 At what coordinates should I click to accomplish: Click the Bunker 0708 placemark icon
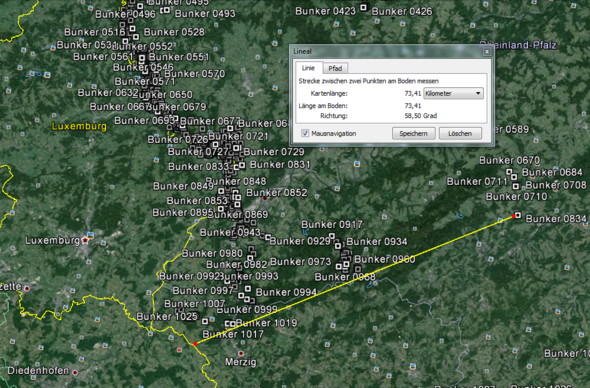coord(516,186)
